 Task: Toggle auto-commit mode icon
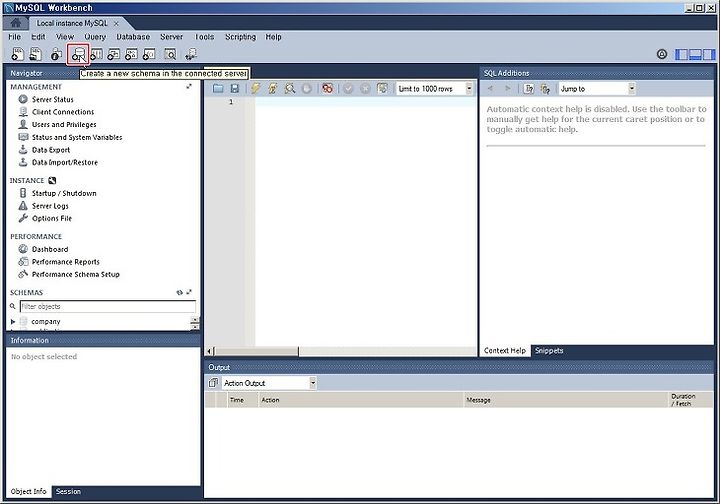coord(382,88)
